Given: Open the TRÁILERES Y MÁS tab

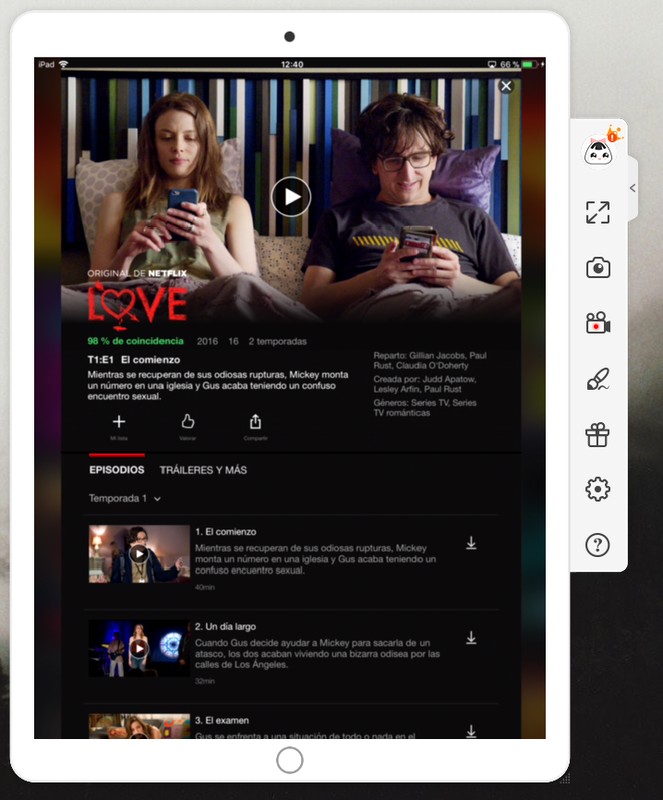Looking at the screenshot, I should (x=203, y=470).
